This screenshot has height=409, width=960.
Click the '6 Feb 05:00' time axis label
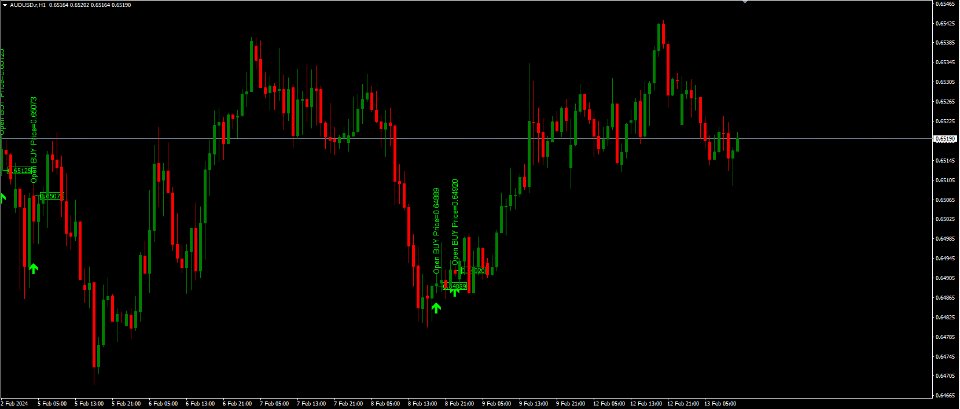point(163,403)
